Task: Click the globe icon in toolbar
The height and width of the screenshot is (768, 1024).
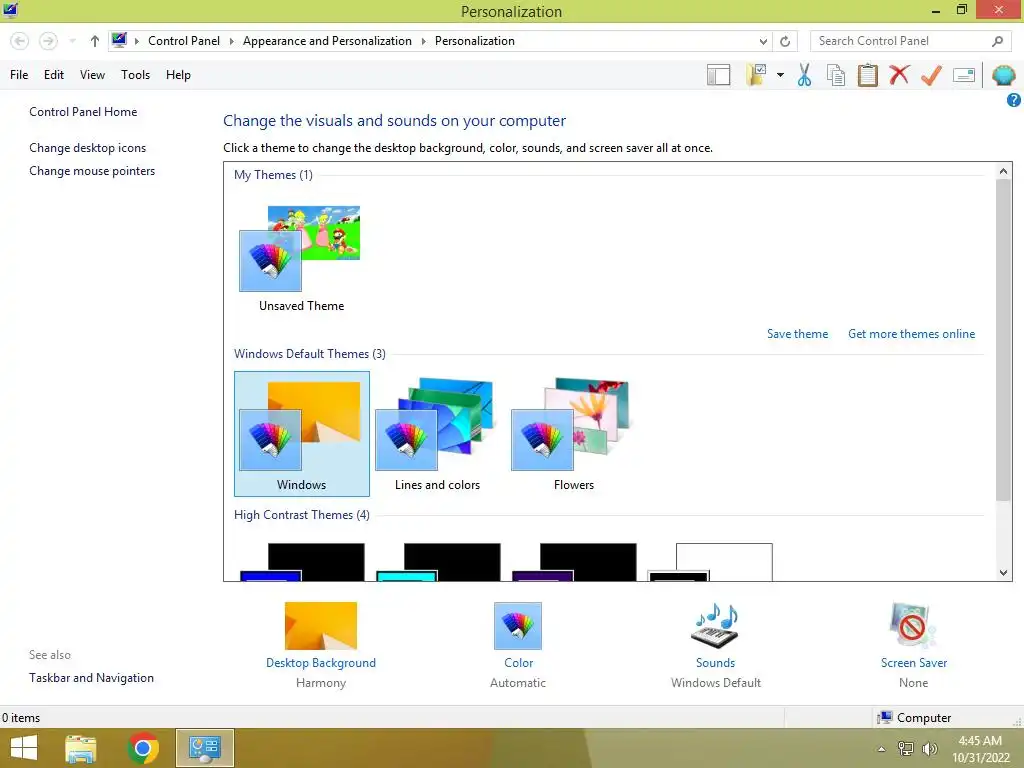Action: coord(1003,75)
